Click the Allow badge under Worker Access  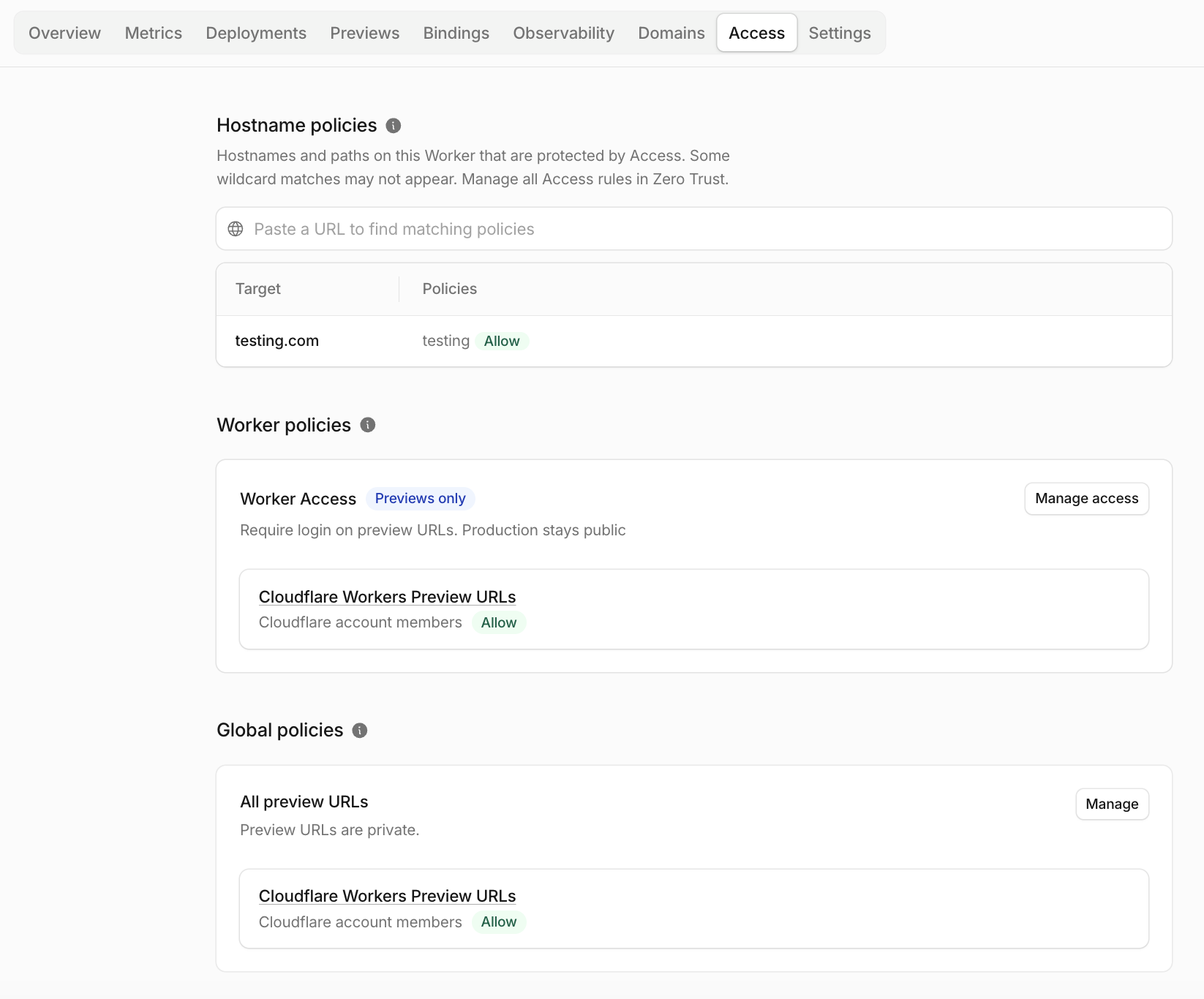coord(499,622)
